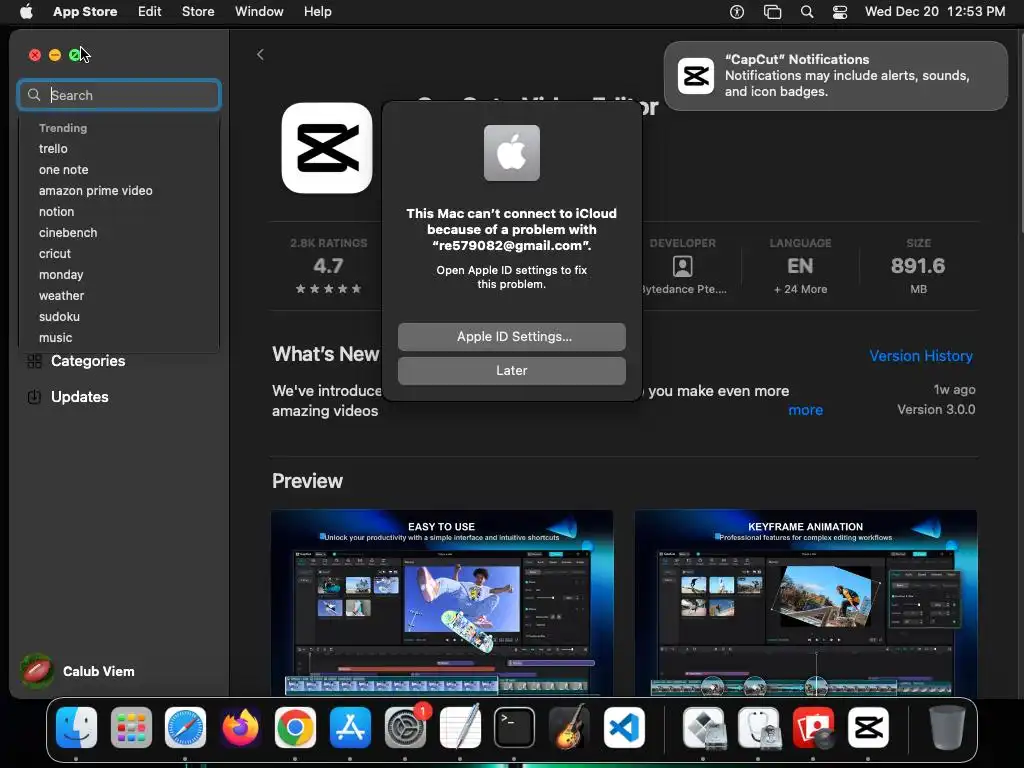Open the Edit menu
This screenshot has height=768, width=1024.
(150, 11)
